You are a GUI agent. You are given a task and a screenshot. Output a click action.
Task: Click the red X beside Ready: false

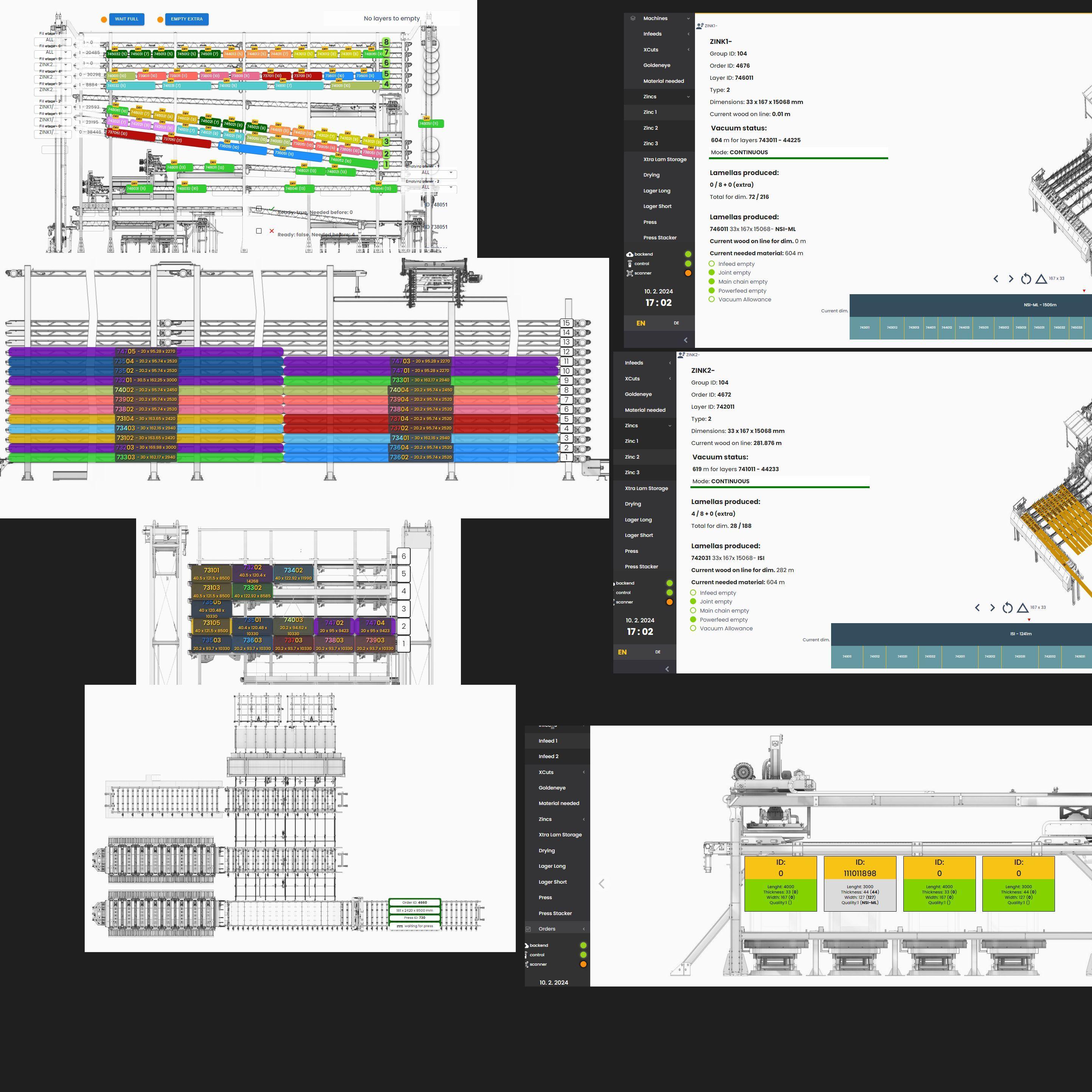click(272, 231)
